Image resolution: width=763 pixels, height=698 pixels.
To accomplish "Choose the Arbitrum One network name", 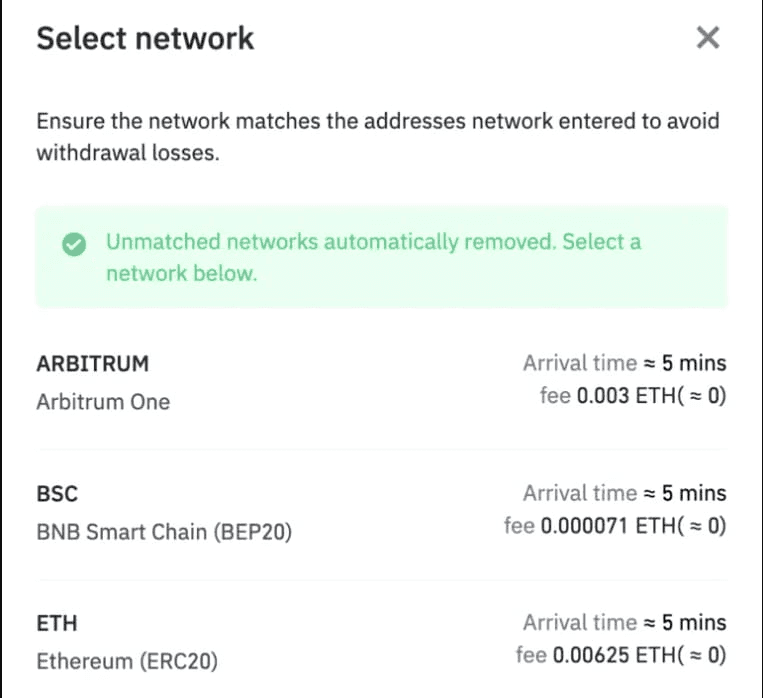I will click(x=103, y=402).
